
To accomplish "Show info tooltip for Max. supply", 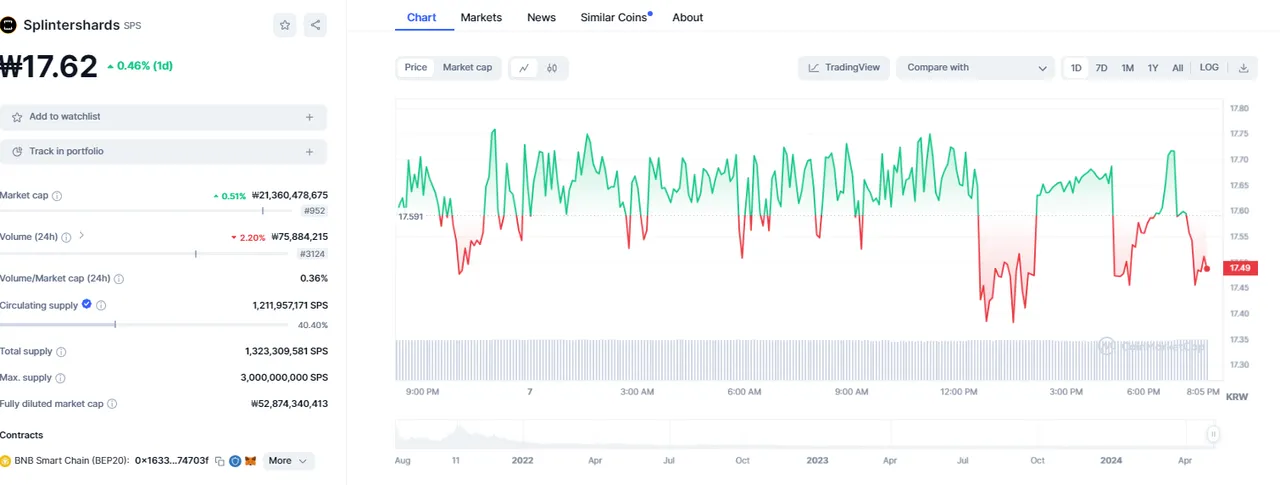I will tap(60, 378).
